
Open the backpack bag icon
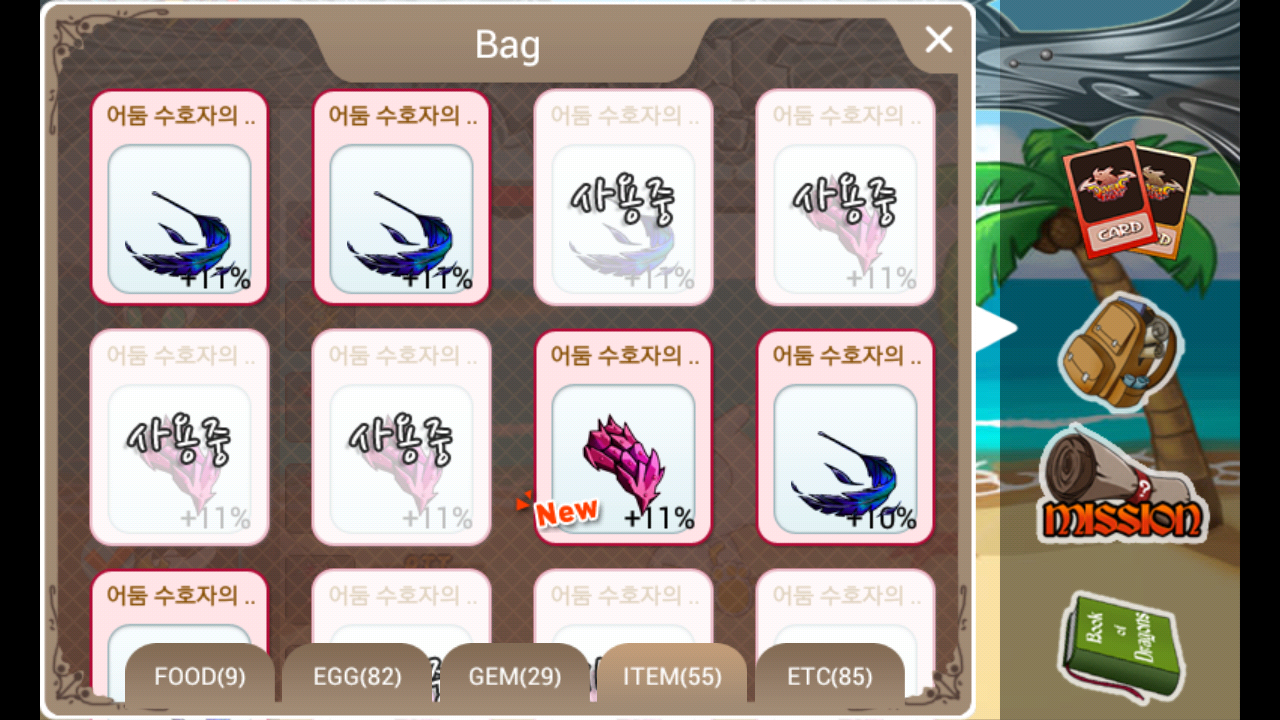(x=1121, y=350)
